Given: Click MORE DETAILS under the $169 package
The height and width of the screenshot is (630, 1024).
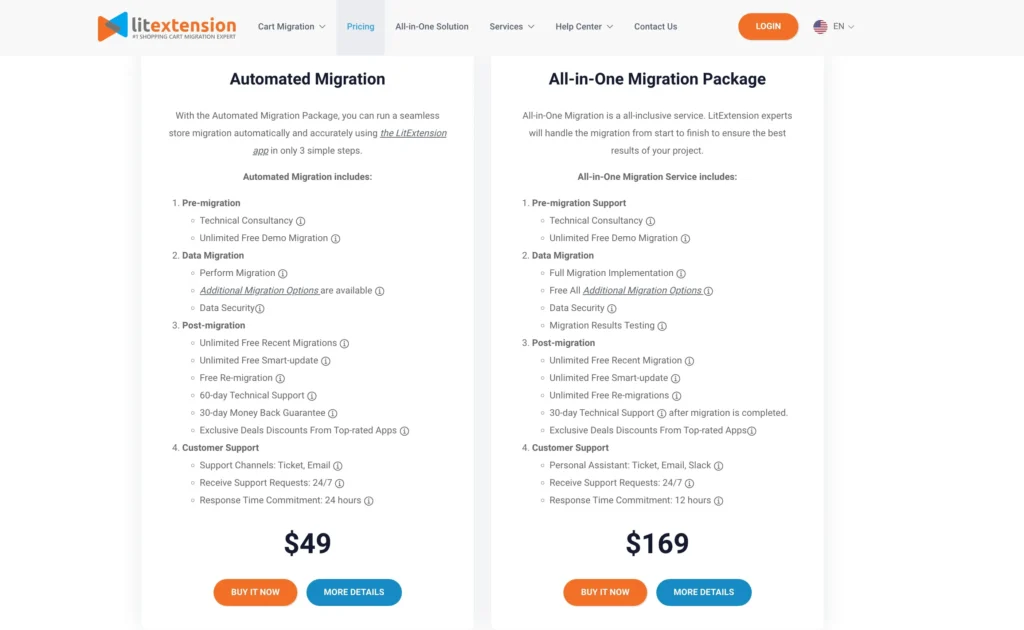Looking at the screenshot, I should tap(703, 592).
